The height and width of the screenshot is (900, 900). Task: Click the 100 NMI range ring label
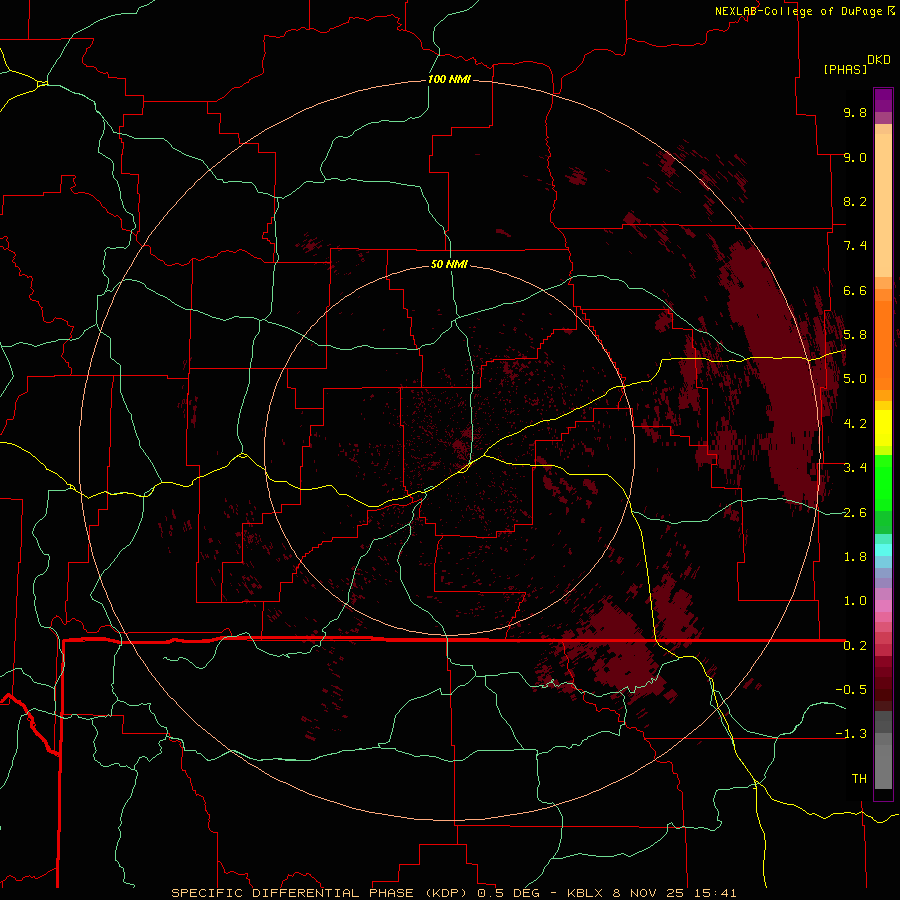click(449, 79)
